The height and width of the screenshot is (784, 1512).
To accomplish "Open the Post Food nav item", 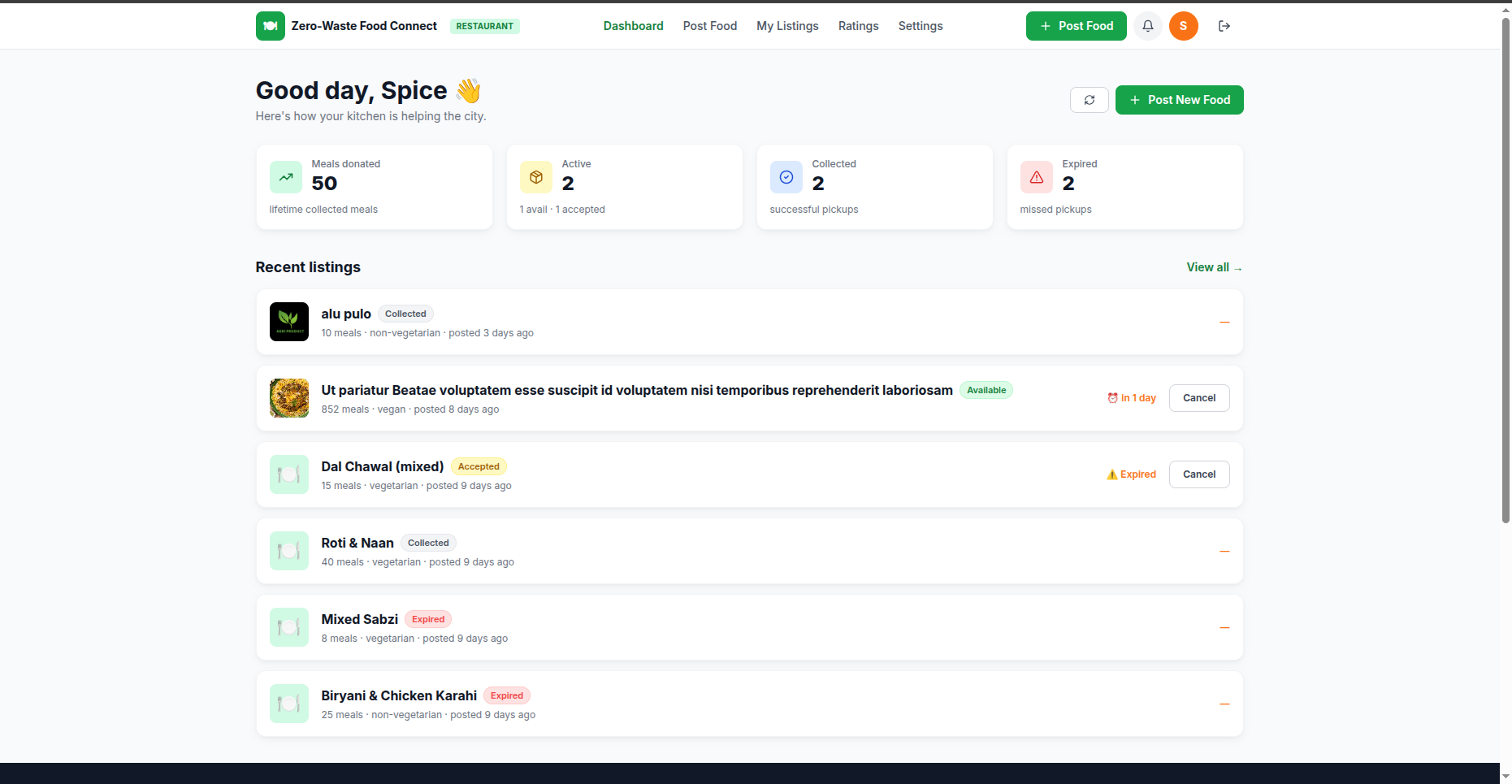I will [710, 26].
